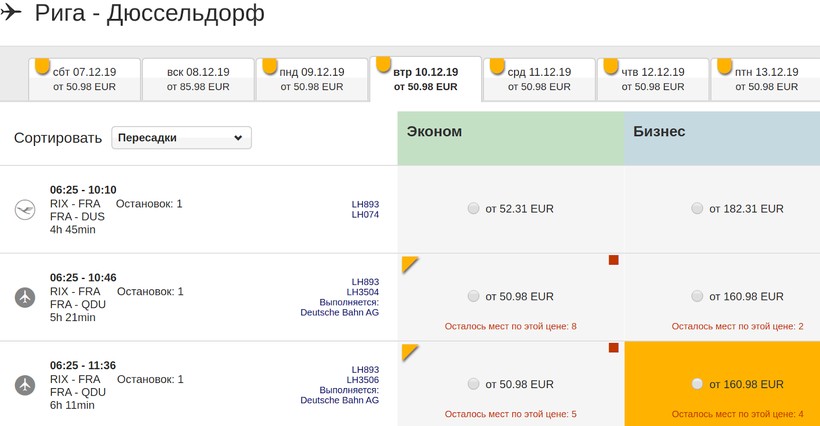Click the gray plane icon for the 06:25 - 11:36 flight
The height and width of the screenshot is (426, 820).
coord(25,385)
